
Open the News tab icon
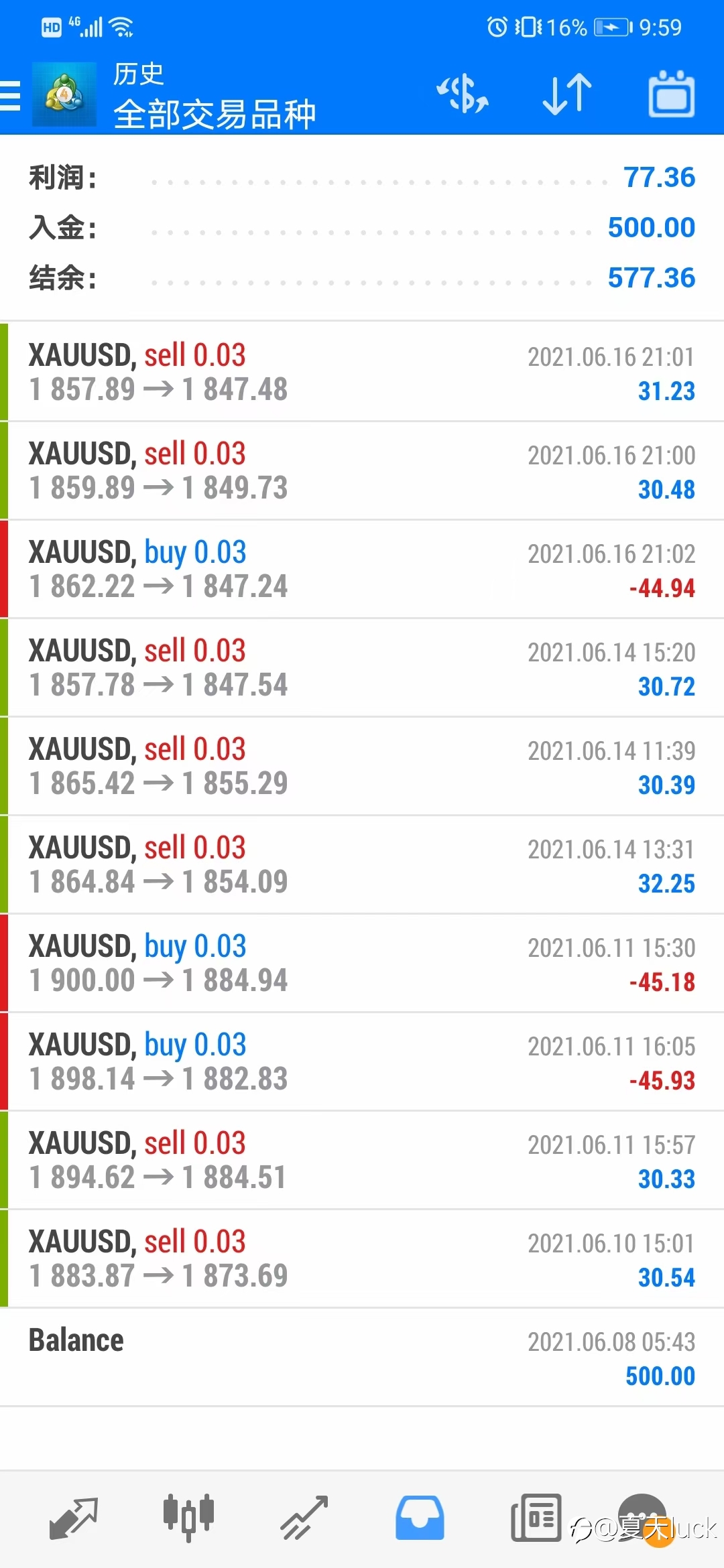coord(536,1518)
